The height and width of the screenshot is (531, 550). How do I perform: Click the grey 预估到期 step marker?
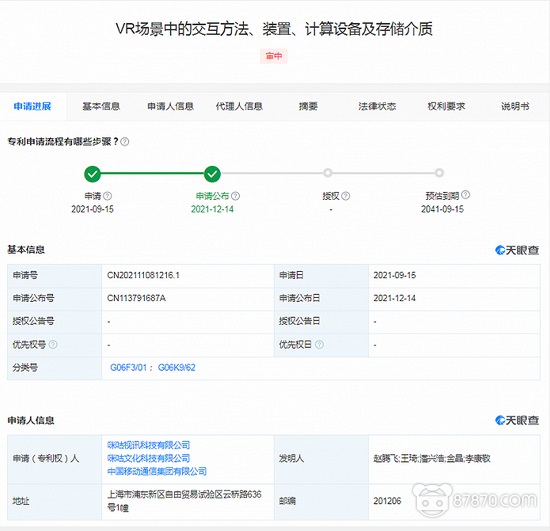(x=439, y=173)
